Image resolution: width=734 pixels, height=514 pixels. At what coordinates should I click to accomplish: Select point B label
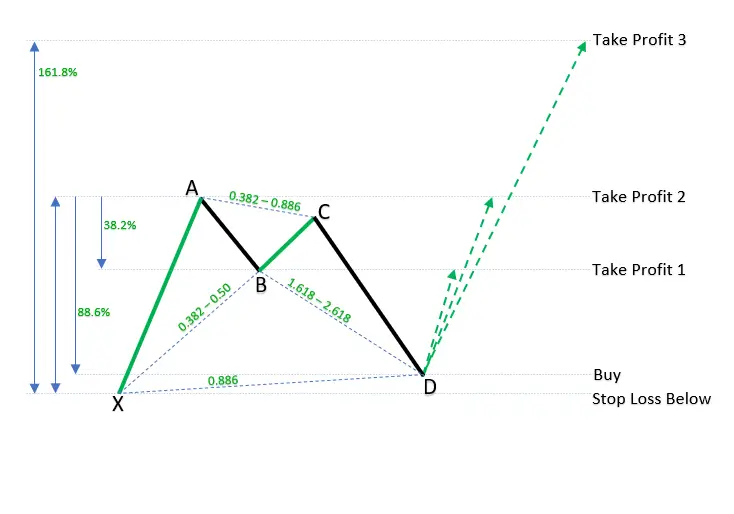point(261,285)
